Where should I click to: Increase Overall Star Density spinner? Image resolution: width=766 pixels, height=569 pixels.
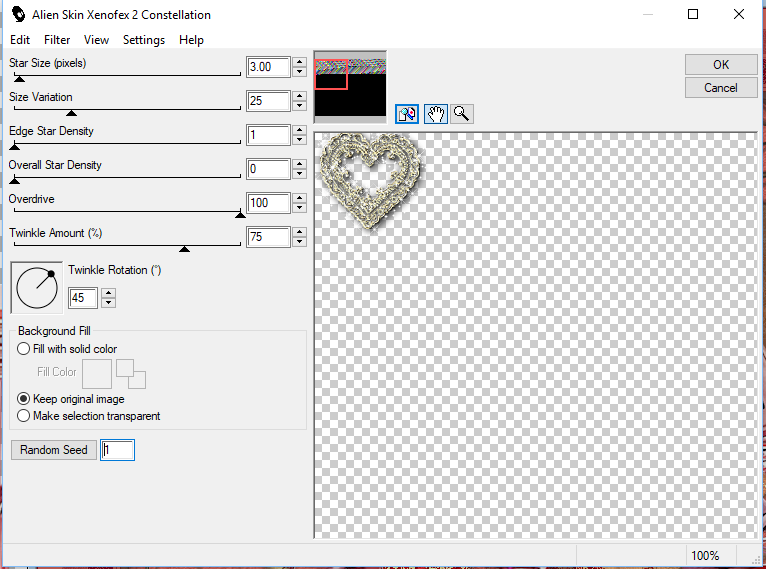[299, 164]
